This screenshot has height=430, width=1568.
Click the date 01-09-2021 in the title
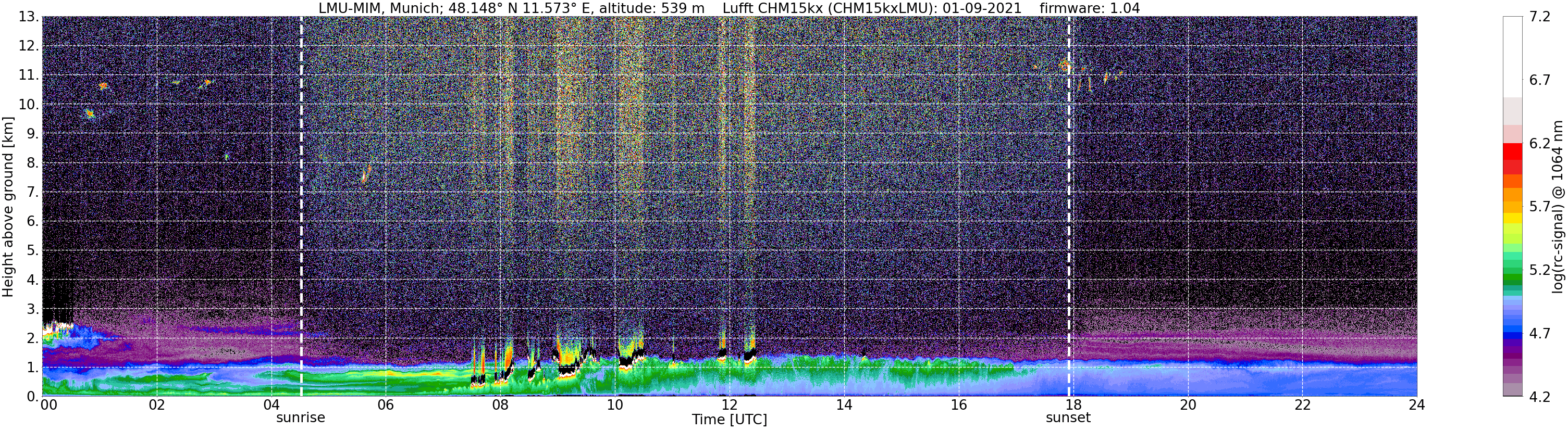pyautogui.click(x=981, y=8)
